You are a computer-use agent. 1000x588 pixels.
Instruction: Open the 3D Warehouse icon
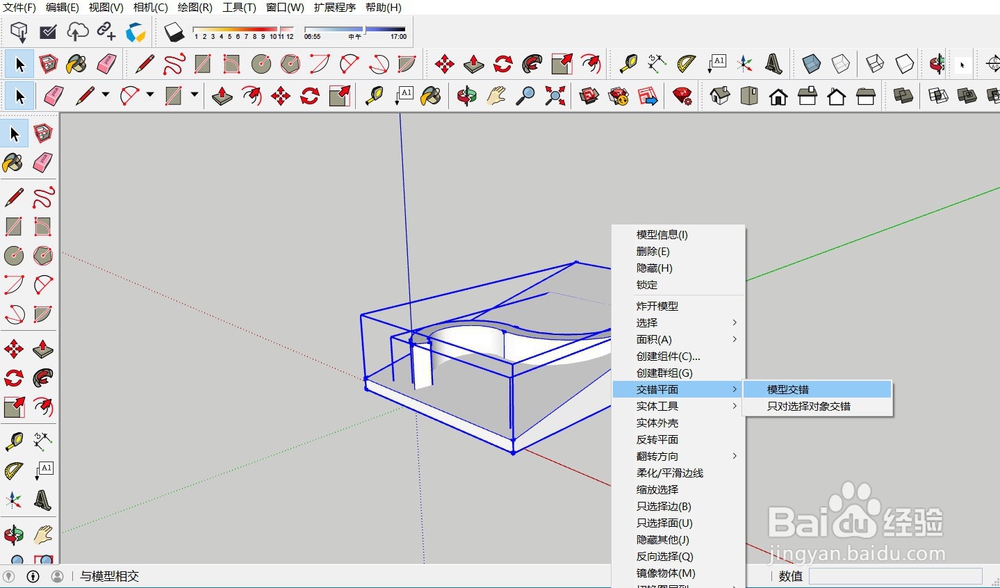[x=589, y=96]
